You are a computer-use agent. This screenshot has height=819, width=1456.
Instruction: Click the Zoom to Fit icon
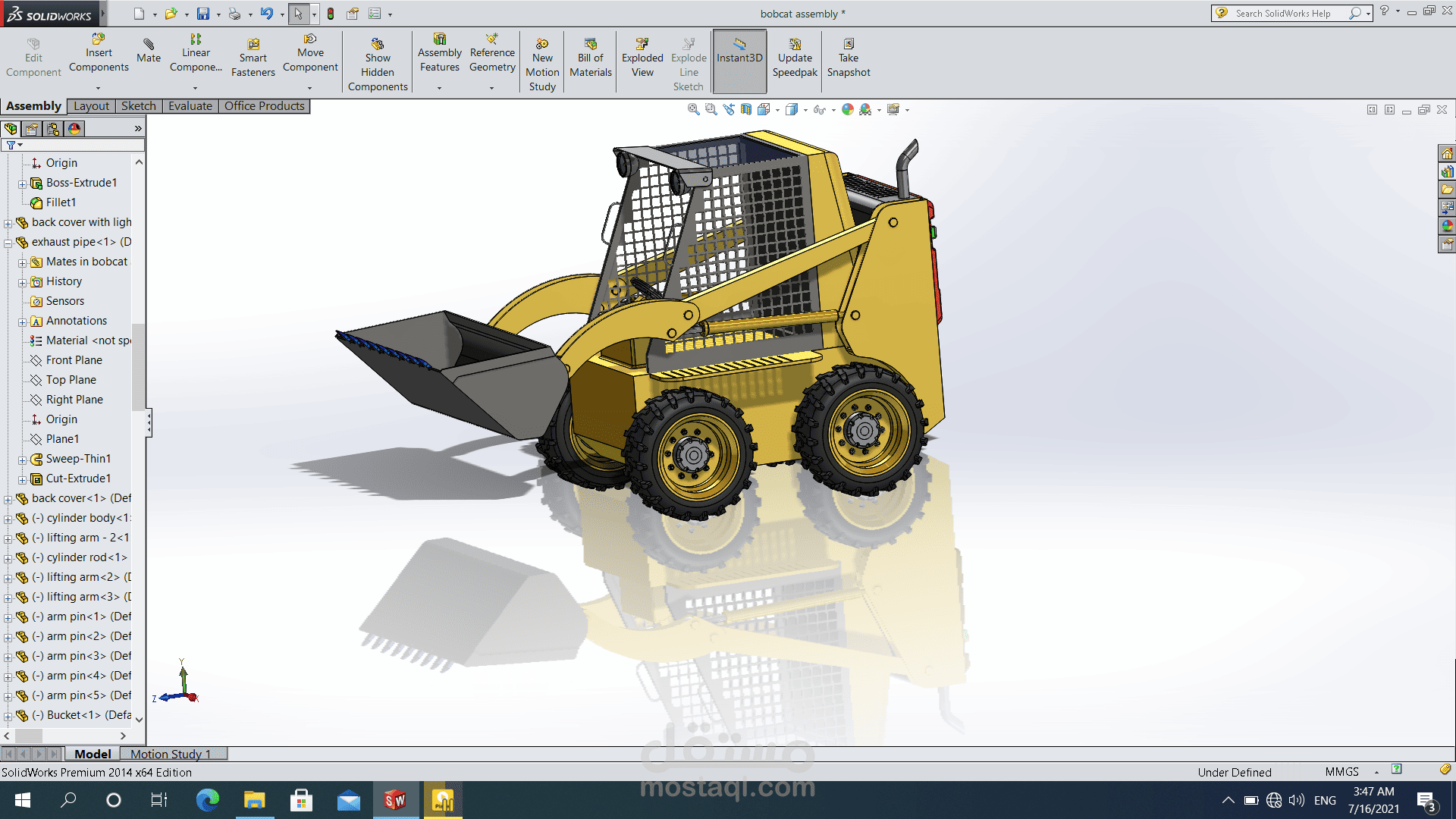[693, 109]
